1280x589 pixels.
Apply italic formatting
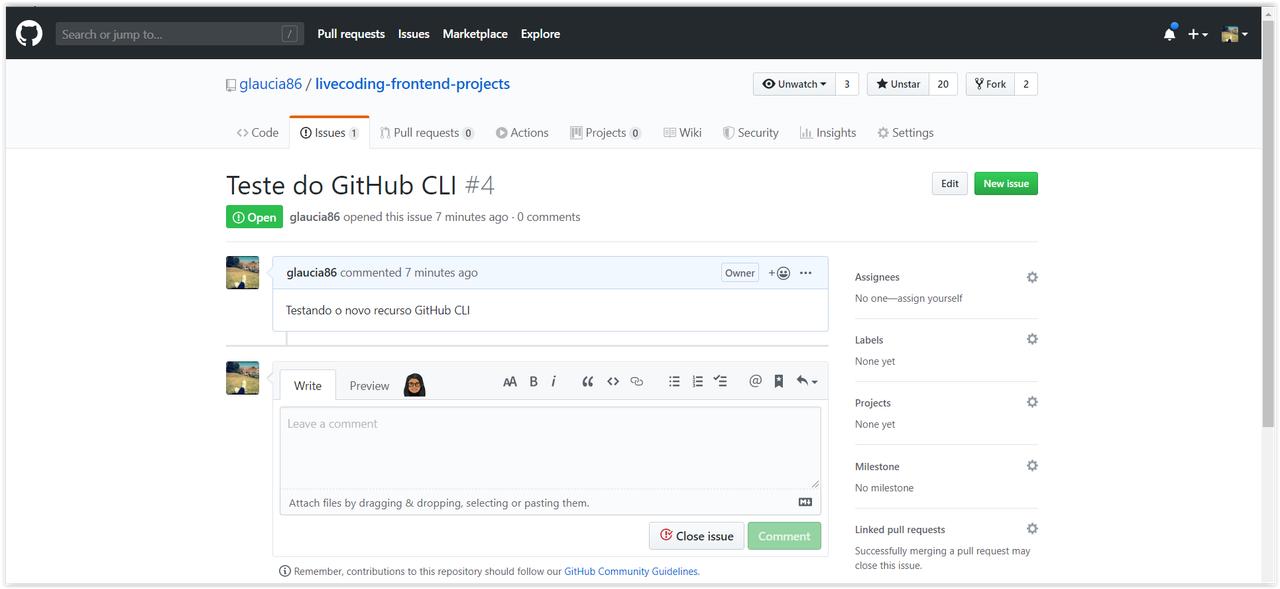(554, 382)
